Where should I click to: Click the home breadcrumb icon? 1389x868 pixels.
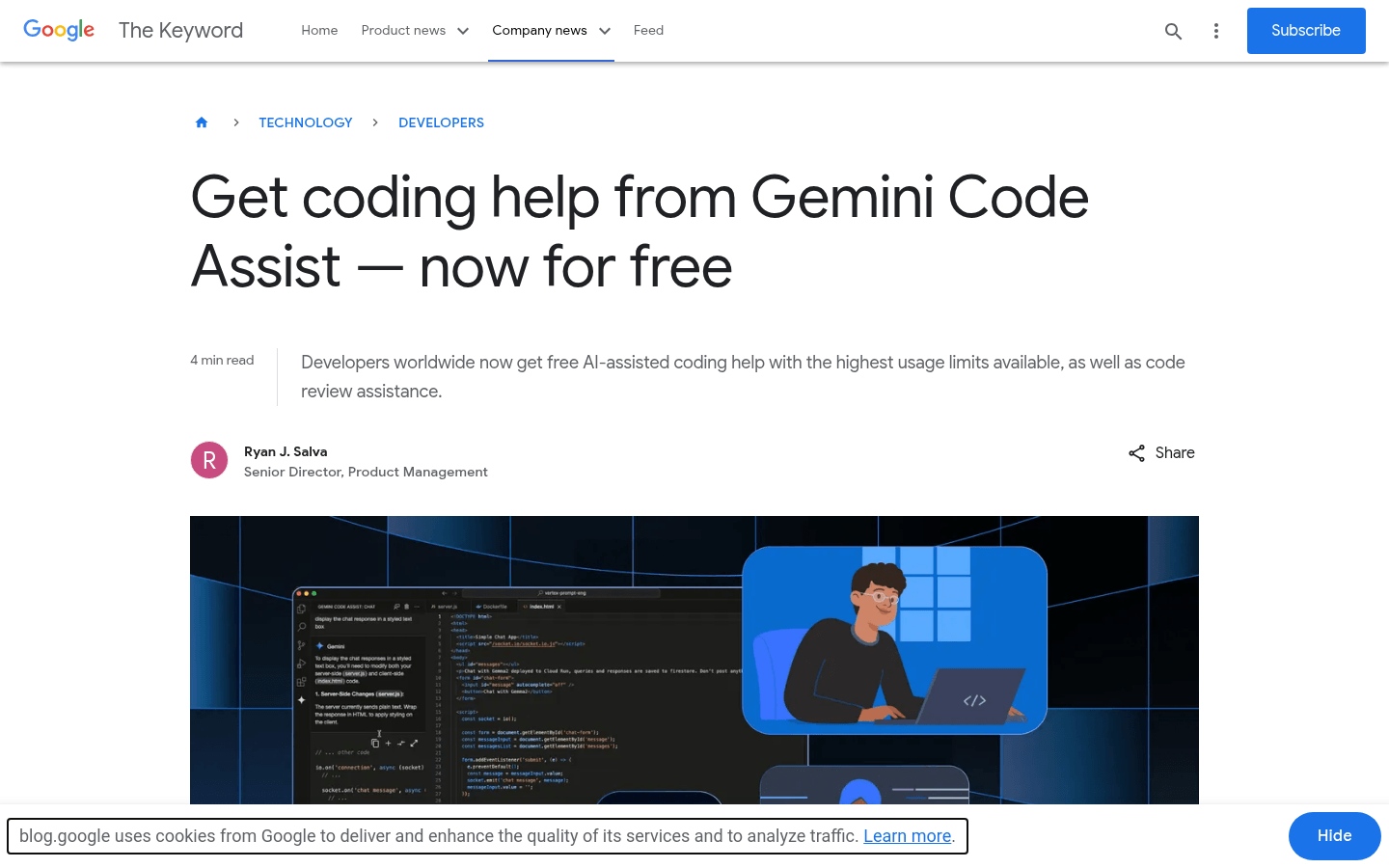coord(202,122)
